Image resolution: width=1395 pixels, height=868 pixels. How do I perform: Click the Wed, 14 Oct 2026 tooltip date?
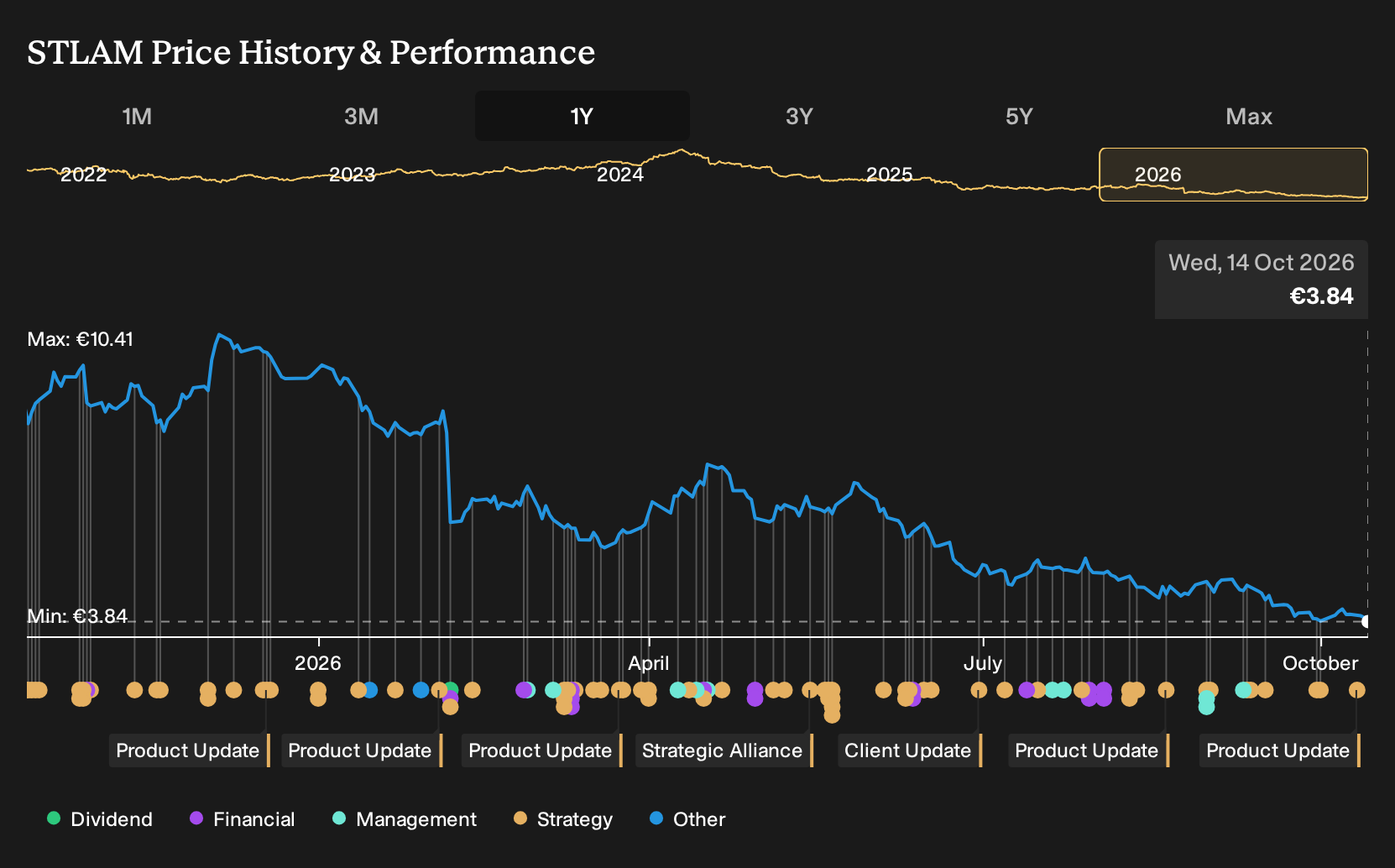(x=1262, y=263)
